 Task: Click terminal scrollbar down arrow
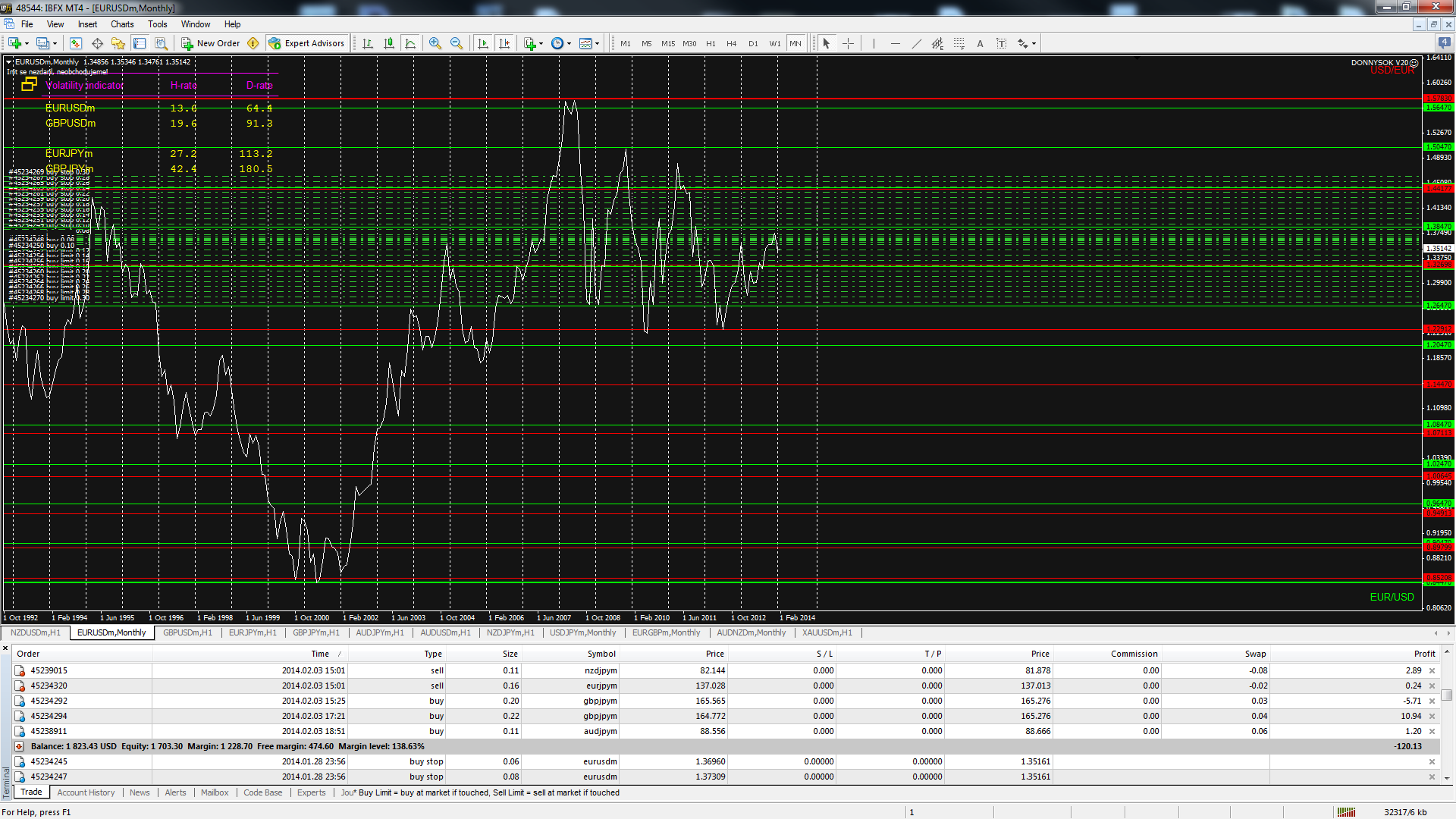click(x=1447, y=778)
